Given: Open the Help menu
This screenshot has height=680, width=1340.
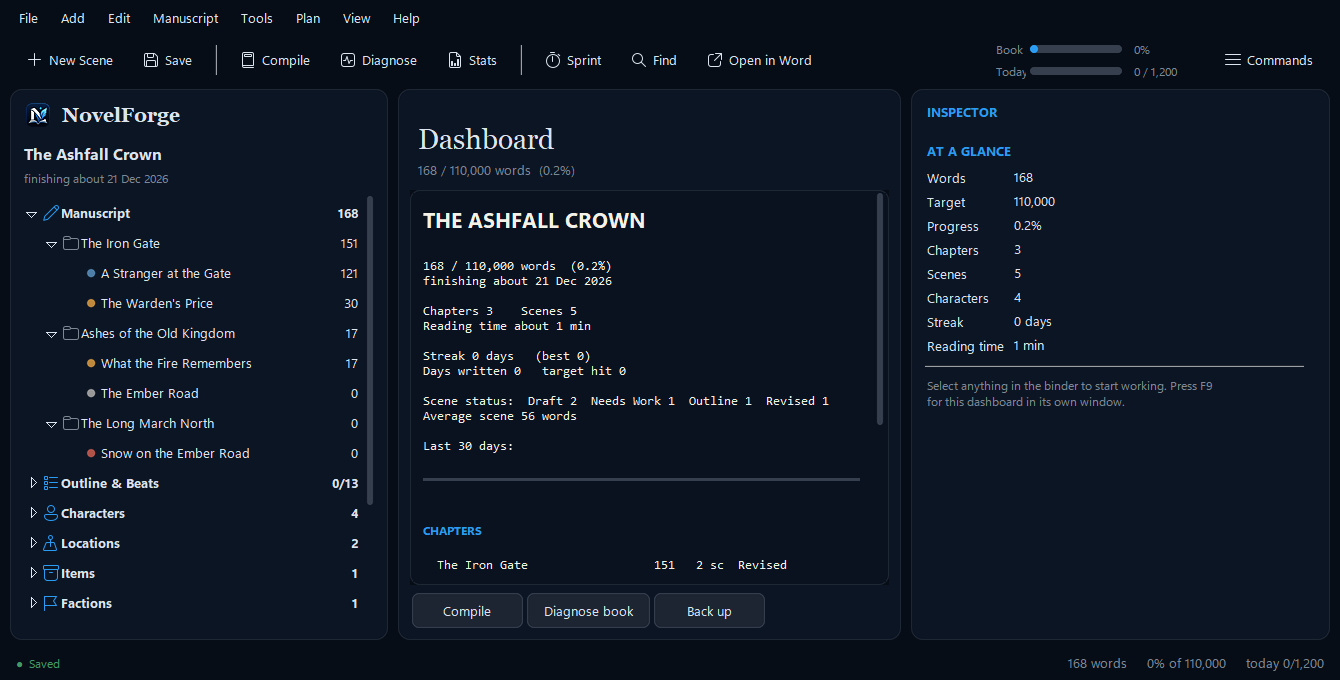Looking at the screenshot, I should (x=406, y=18).
